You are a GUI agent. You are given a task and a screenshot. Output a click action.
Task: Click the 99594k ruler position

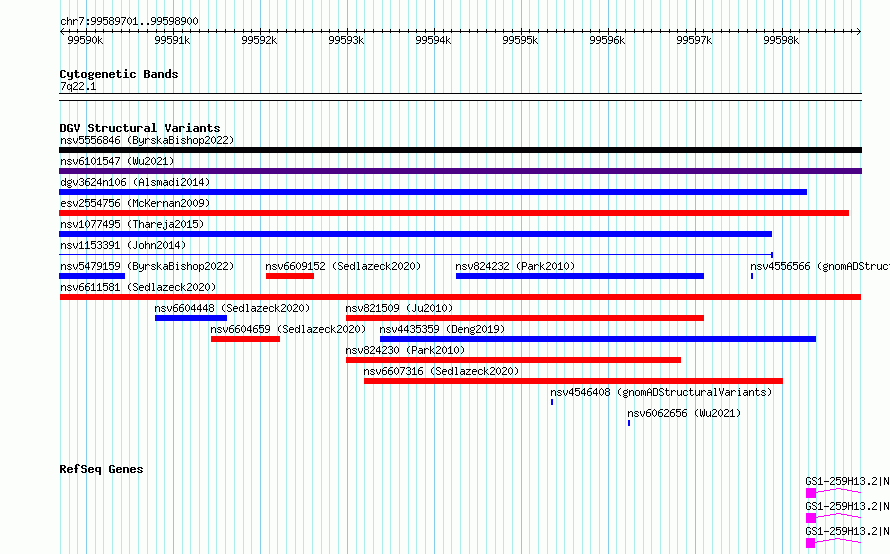click(x=433, y=40)
